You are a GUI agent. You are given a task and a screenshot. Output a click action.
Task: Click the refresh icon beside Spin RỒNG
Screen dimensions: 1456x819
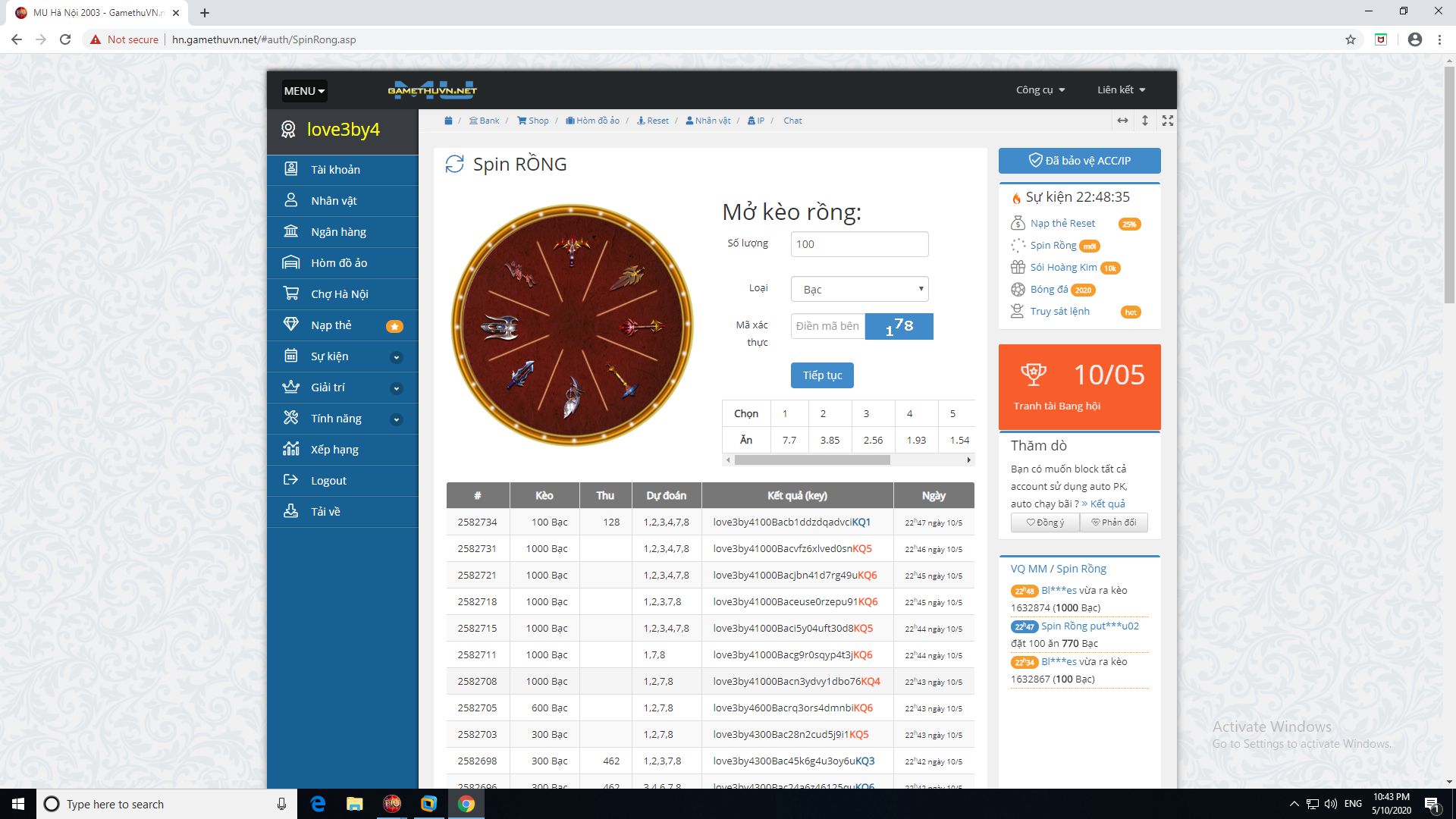(x=454, y=164)
